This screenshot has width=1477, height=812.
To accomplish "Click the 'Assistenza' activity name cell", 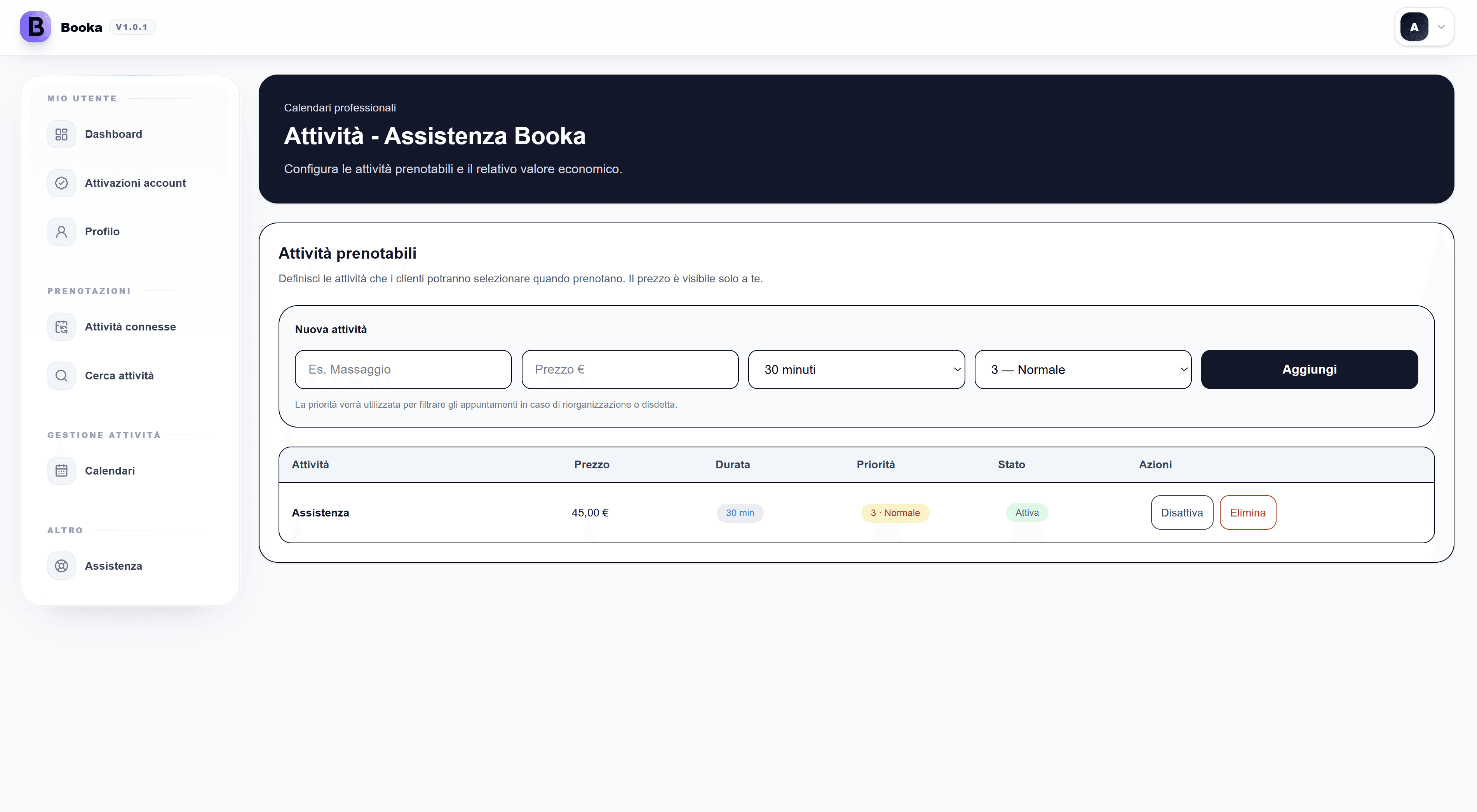I will (320, 512).
